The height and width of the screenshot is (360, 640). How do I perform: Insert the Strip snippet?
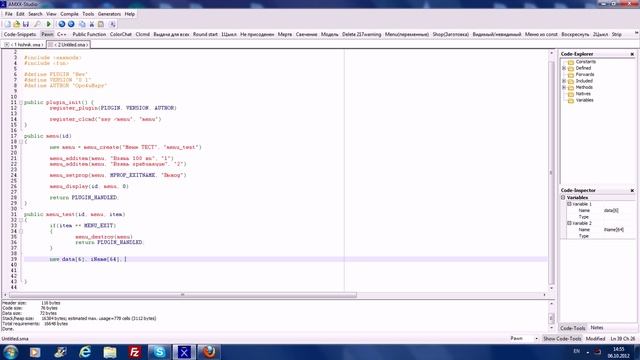pos(616,34)
